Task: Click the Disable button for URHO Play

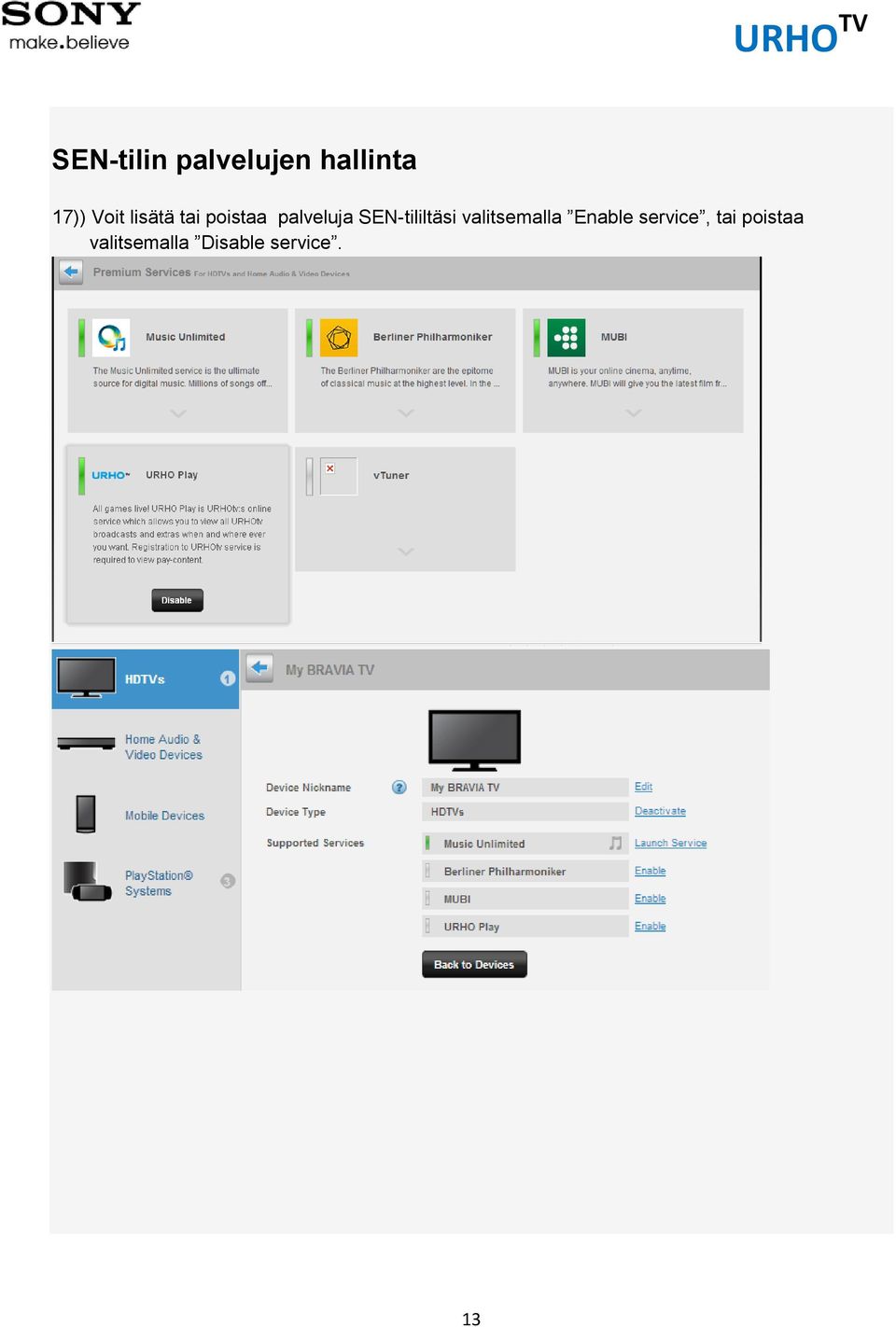Action: (x=177, y=600)
